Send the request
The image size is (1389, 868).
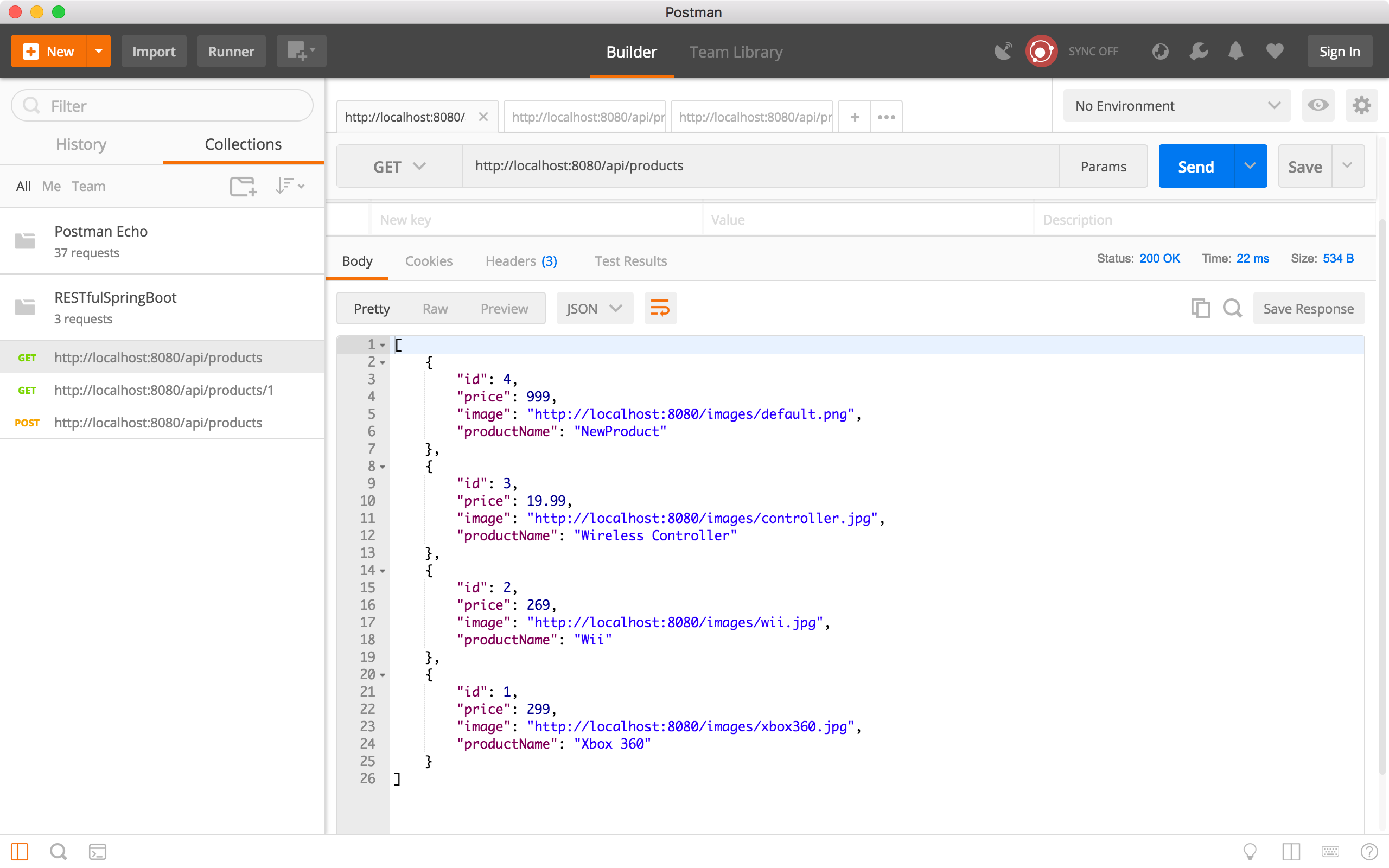1196,167
